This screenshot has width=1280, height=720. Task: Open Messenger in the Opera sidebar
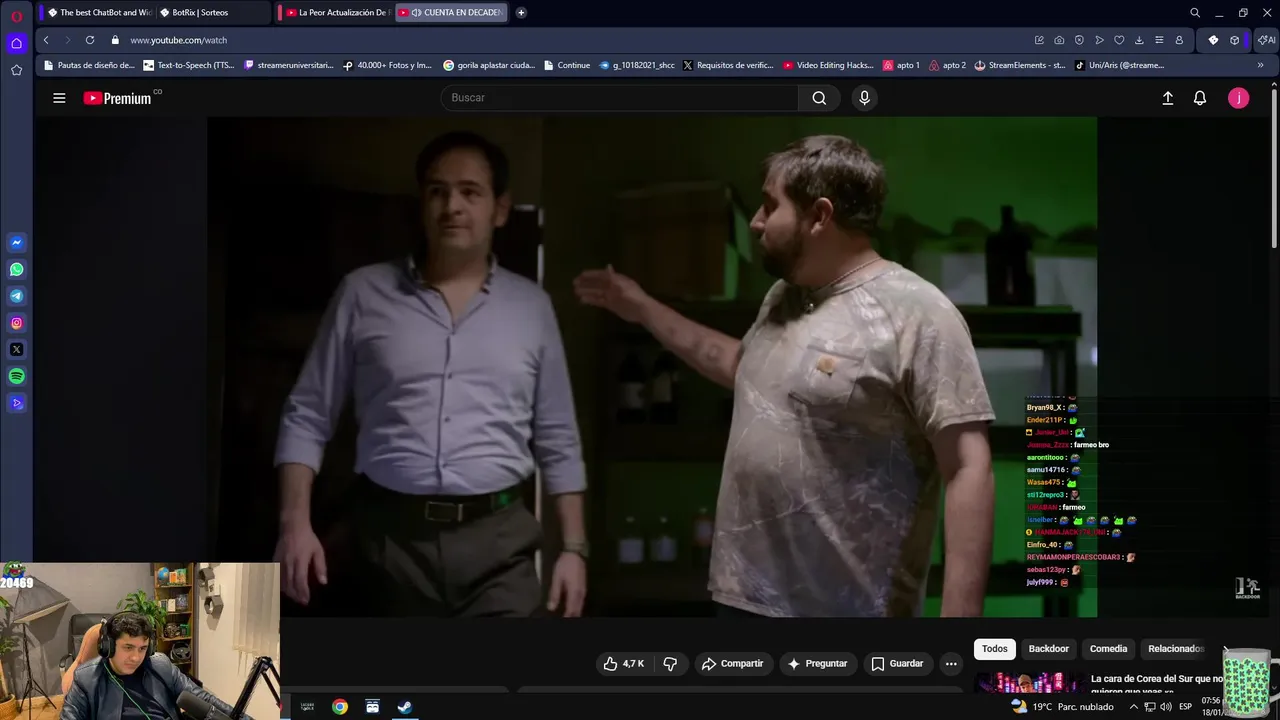(16, 243)
